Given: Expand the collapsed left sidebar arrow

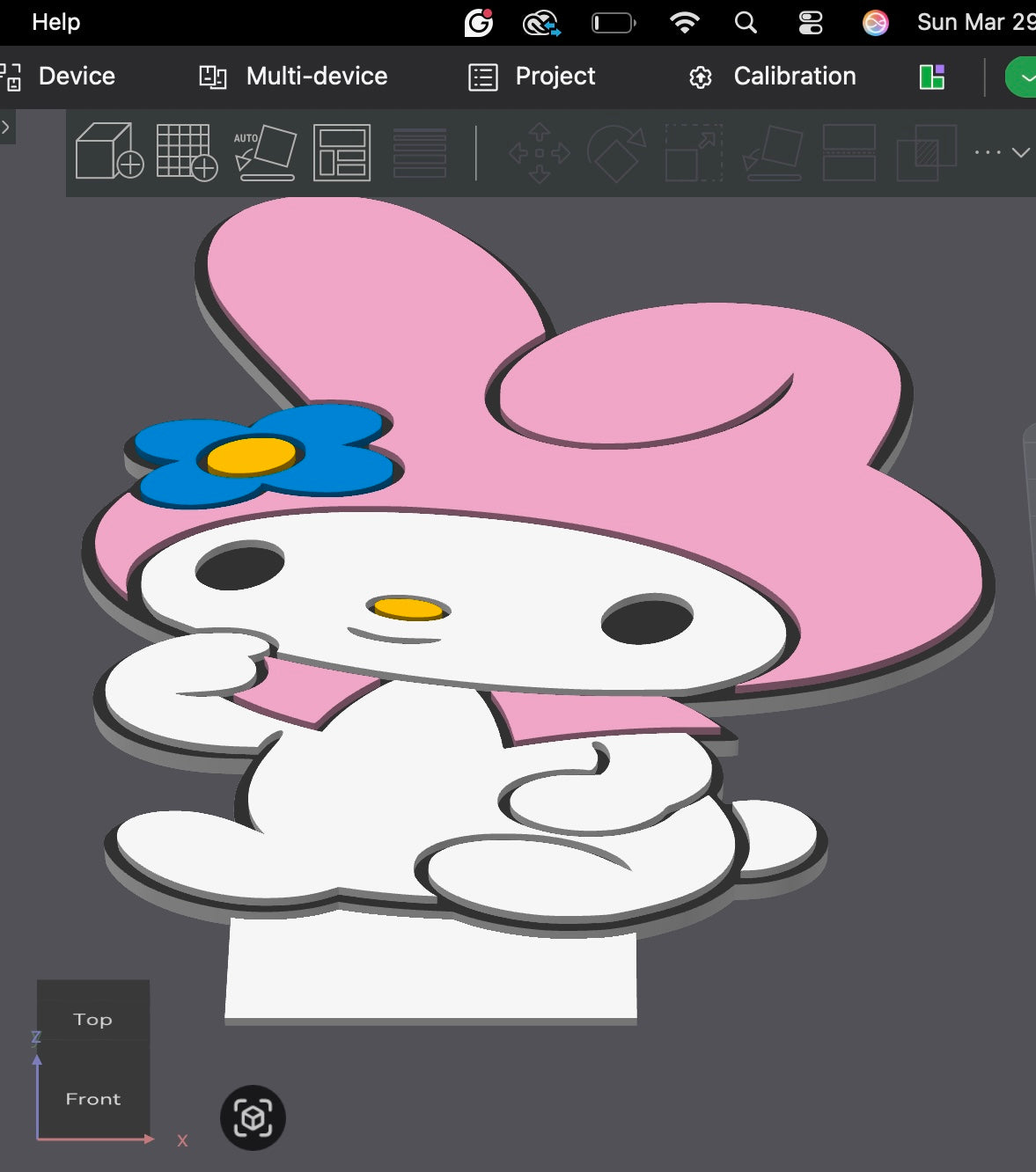Looking at the screenshot, I should point(6,127).
